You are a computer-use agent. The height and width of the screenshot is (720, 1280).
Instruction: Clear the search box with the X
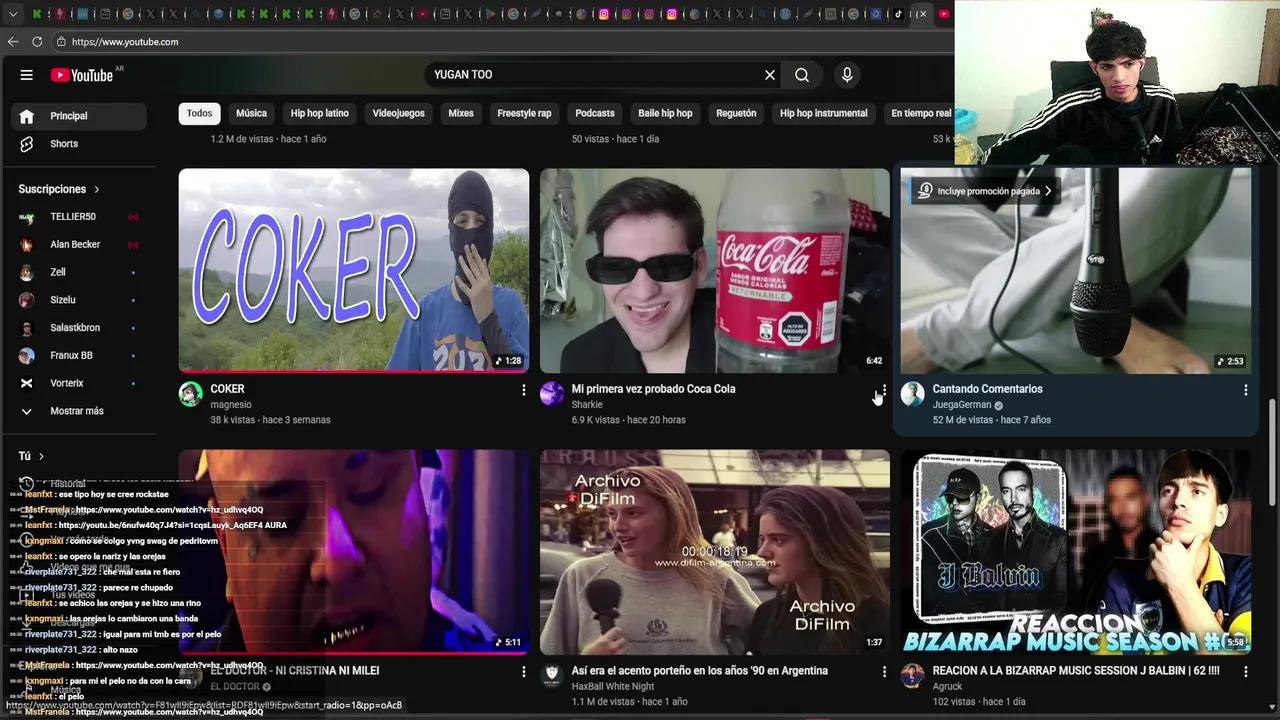(770, 75)
